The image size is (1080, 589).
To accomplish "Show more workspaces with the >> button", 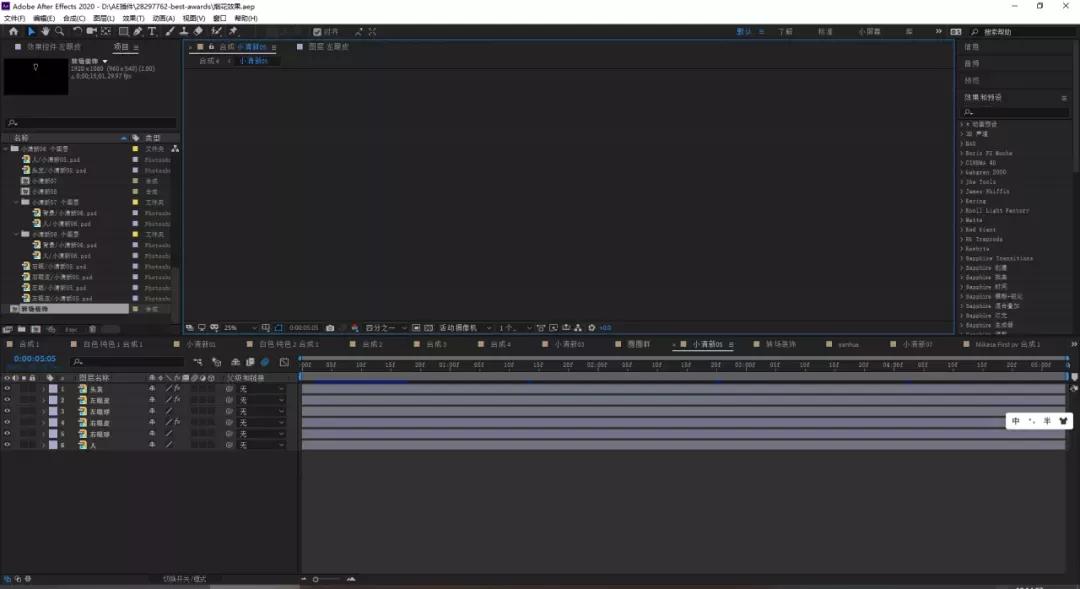I will coord(938,32).
